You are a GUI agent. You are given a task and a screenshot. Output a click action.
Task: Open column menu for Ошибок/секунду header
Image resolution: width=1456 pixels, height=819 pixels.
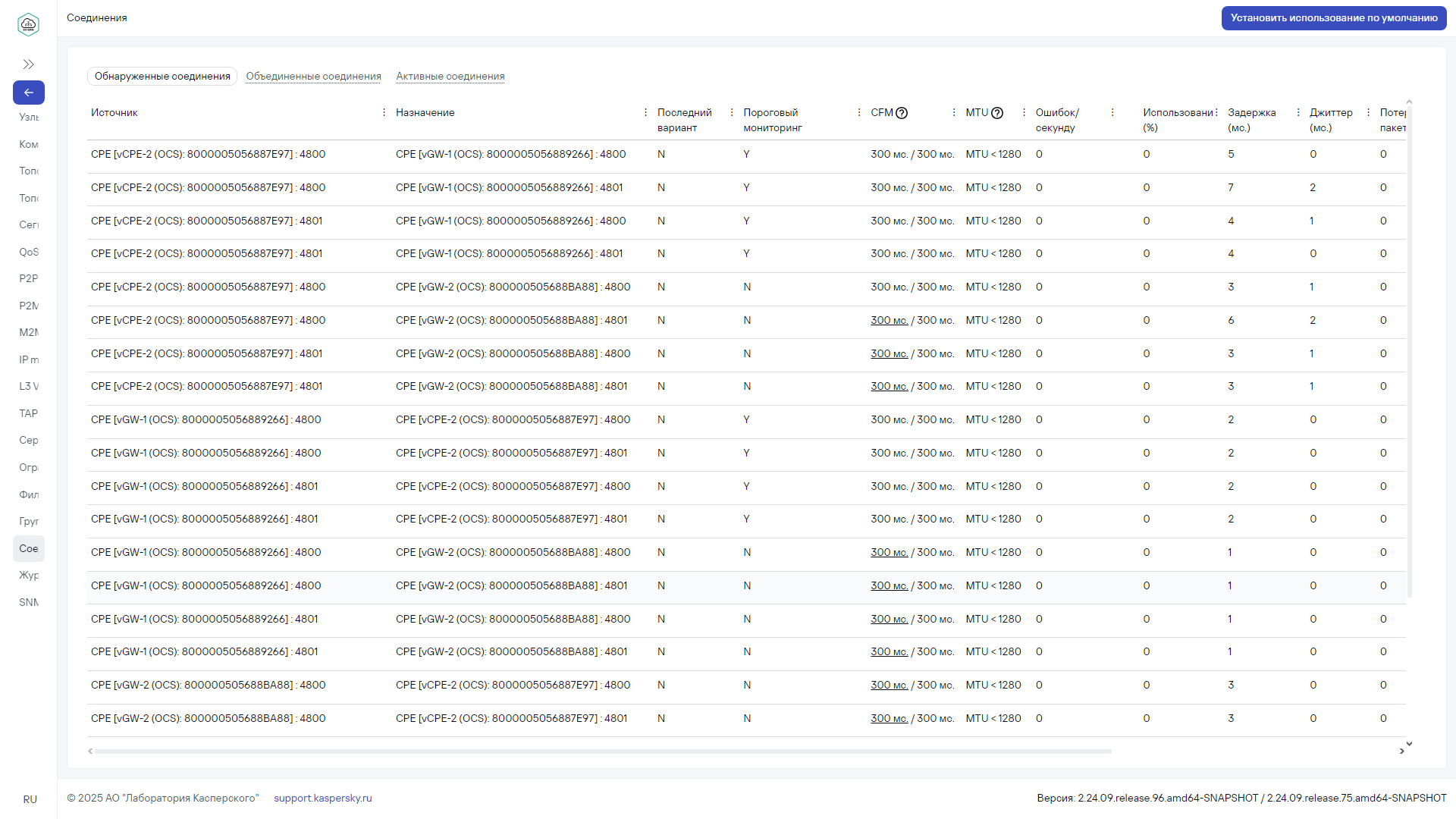pyautogui.click(x=1112, y=112)
